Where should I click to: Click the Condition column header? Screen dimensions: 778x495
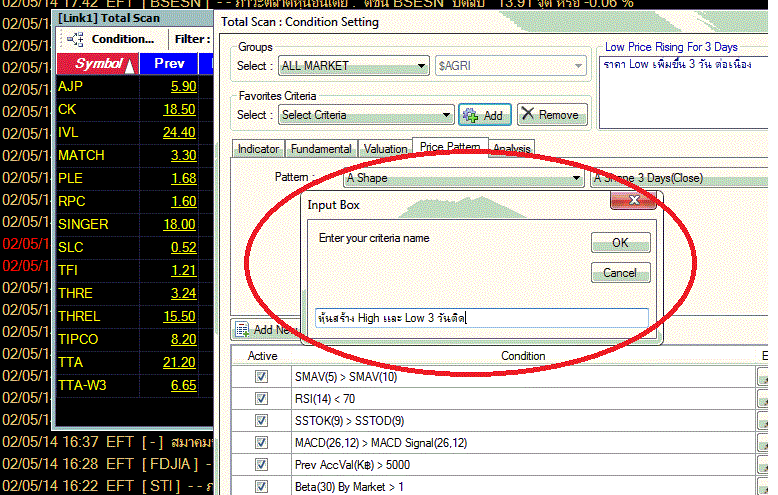pos(523,356)
